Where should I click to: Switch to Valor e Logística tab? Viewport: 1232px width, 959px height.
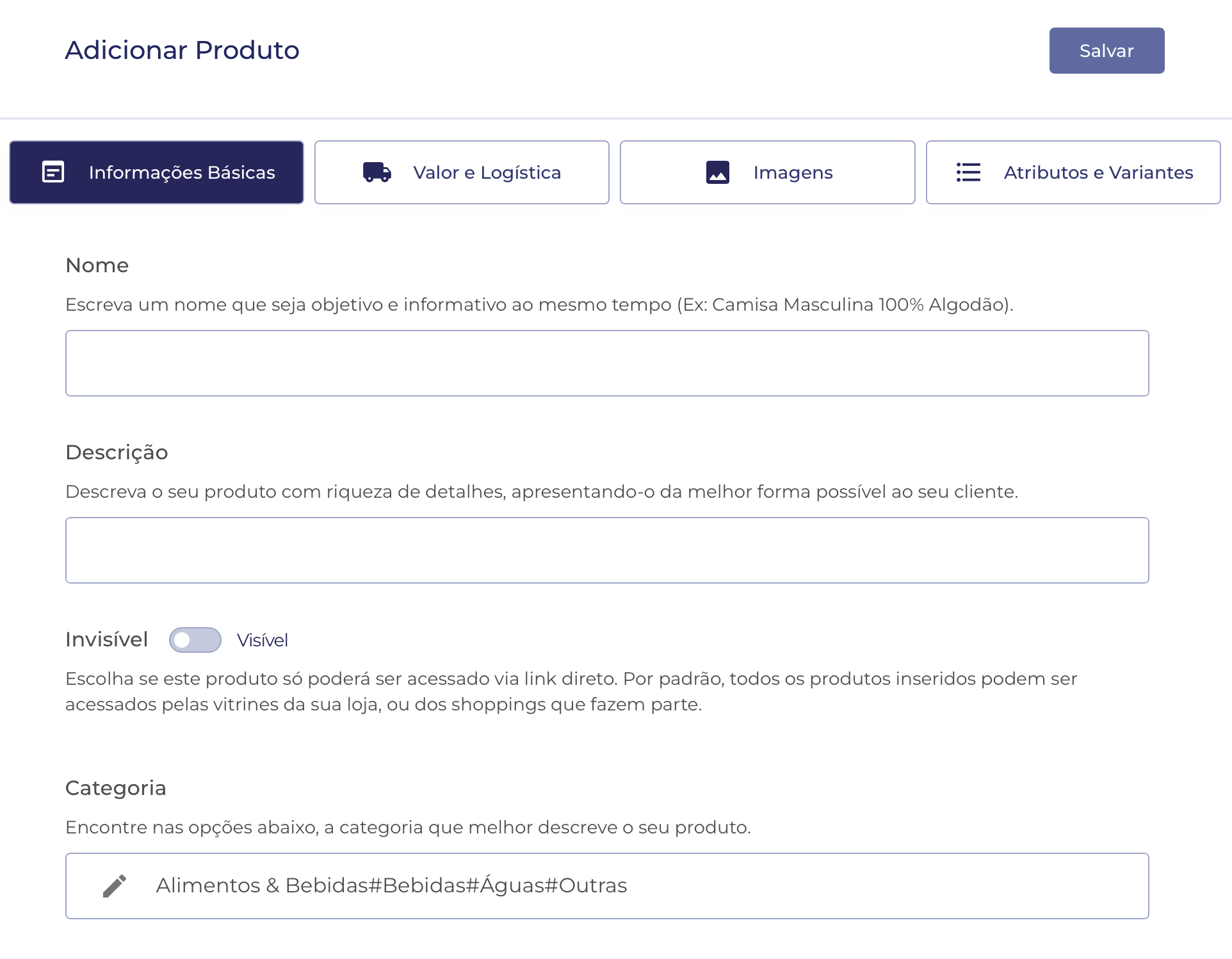[462, 172]
